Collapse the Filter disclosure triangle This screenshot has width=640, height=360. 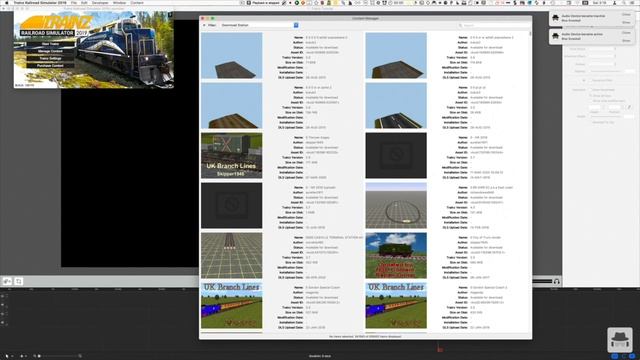click(204, 25)
